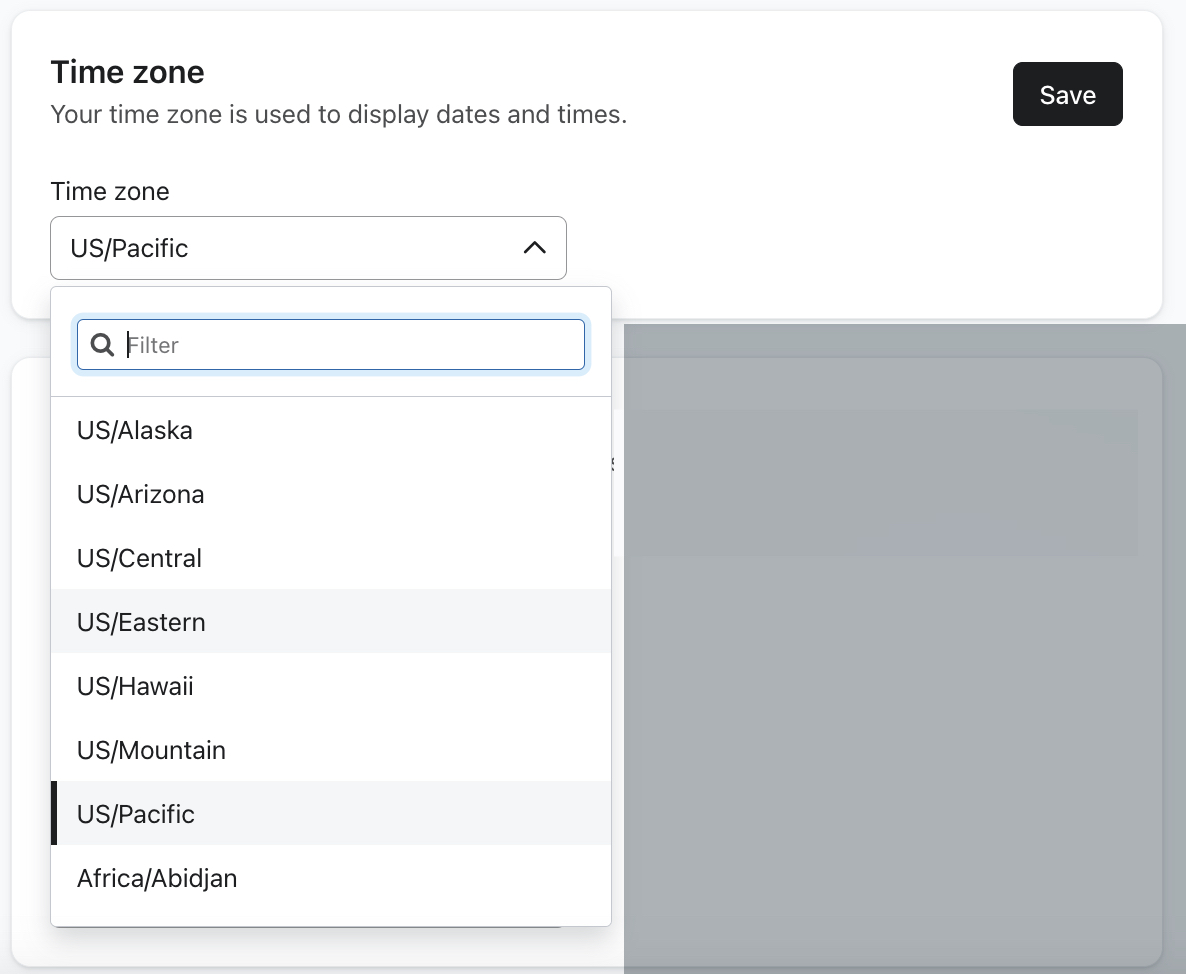The image size is (1186, 974).
Task: Select Africa/Abidjan at the bottom
Action: tap(157, 878)
